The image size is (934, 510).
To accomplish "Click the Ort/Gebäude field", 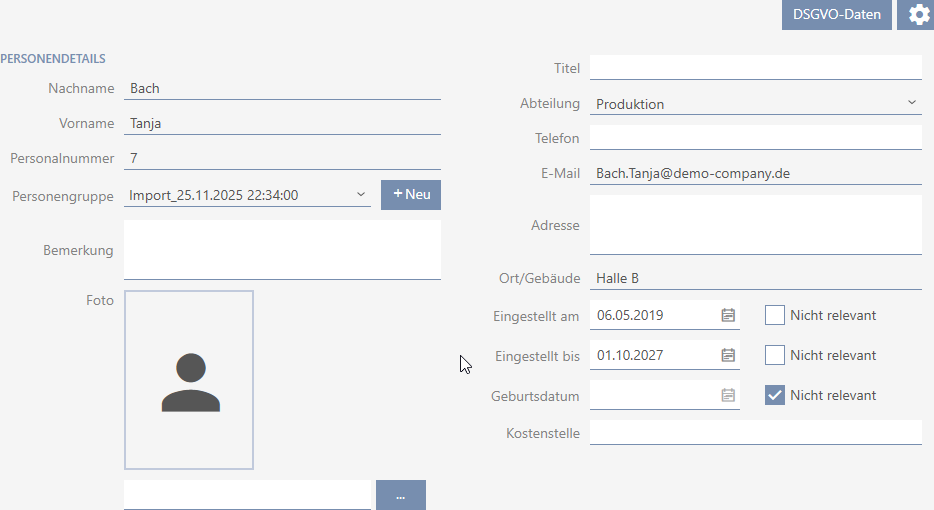I will 755,278.
